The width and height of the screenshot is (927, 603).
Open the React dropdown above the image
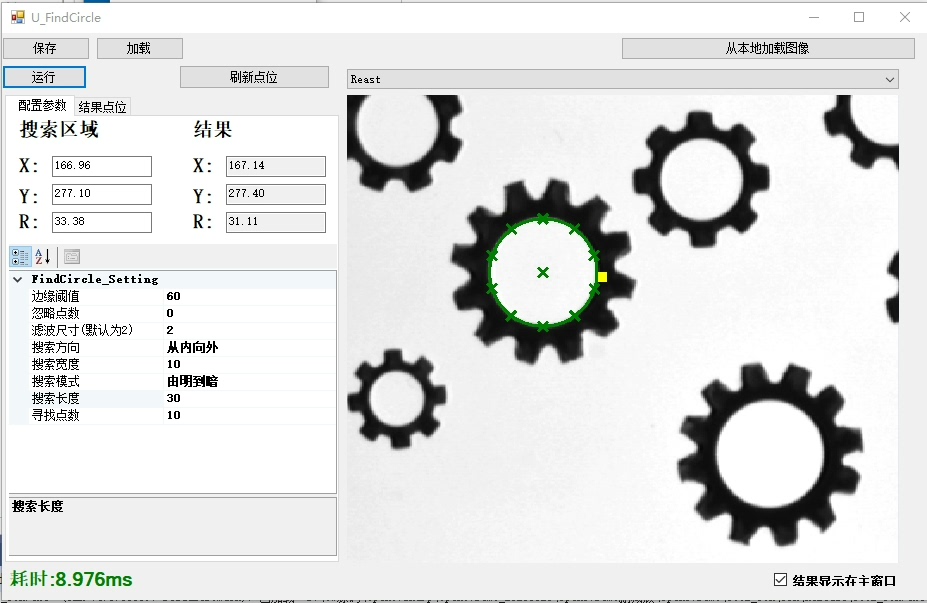click(623, 79)
